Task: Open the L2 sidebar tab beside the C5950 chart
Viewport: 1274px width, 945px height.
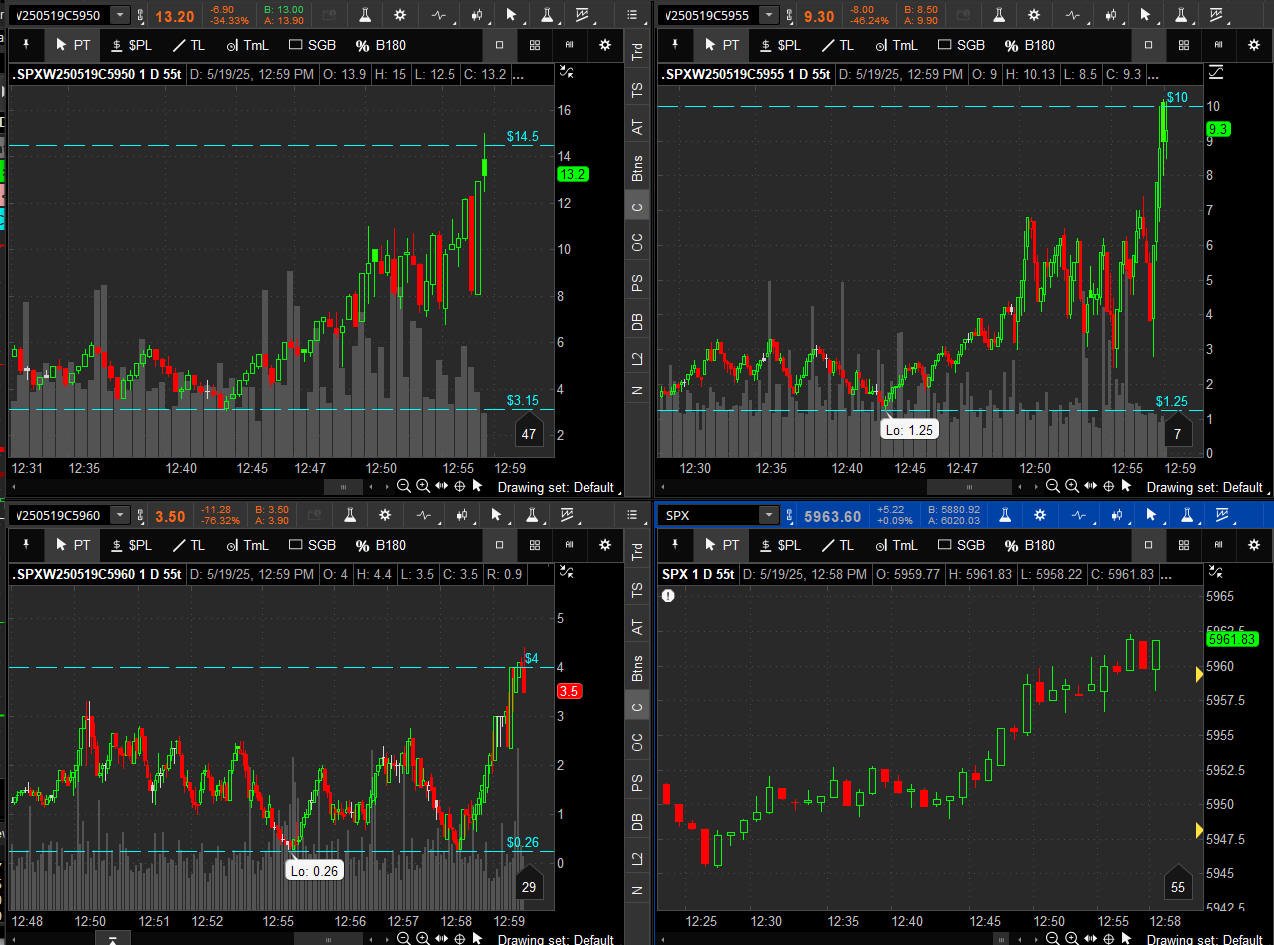Action: 637,358
